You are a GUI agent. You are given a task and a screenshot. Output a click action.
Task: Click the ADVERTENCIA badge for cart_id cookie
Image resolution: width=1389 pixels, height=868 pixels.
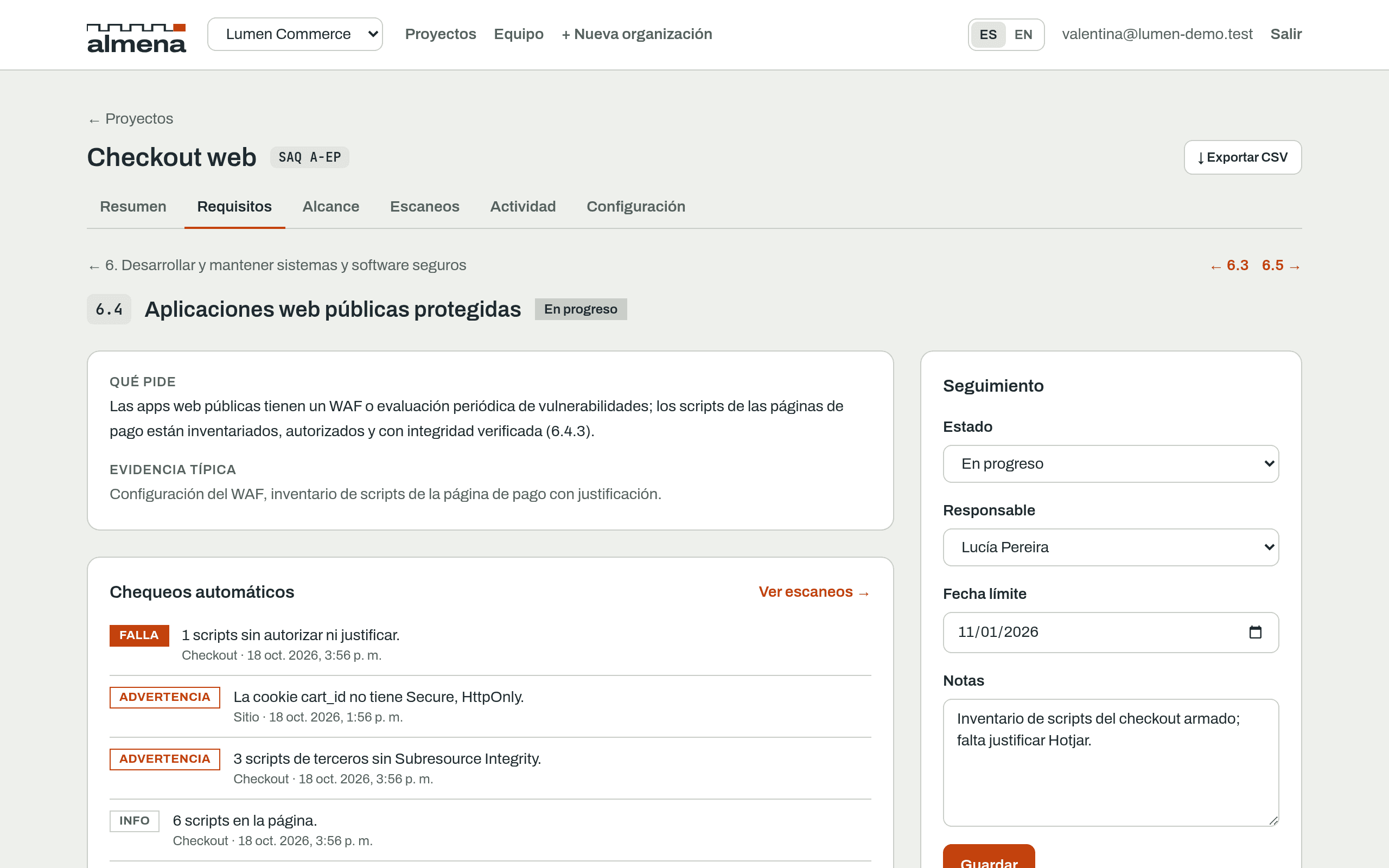pyautogui.click(x=165, y=698)
